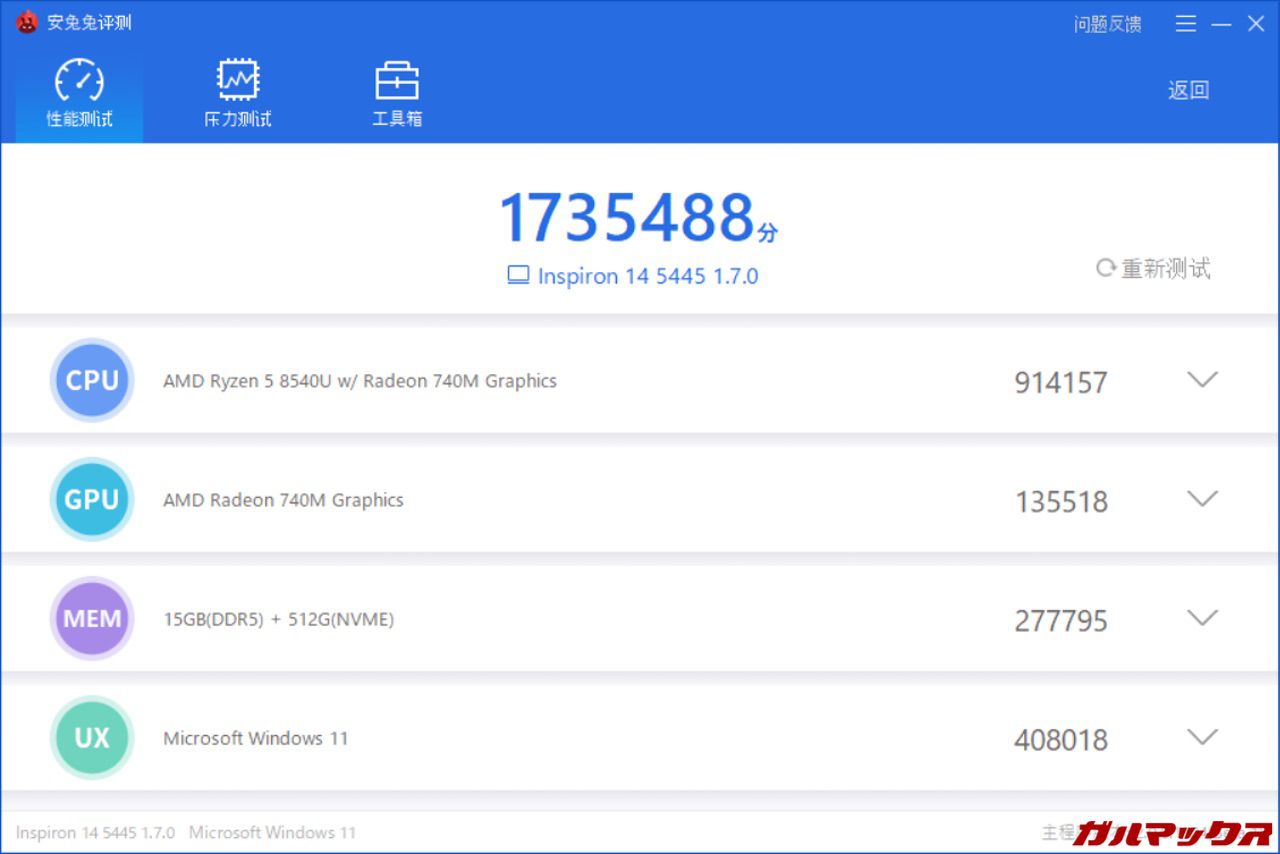Viewport: 1280px width, 854px height.
Task: Switch to the 性能测试 tab
Action: click(x=79, y=95)
